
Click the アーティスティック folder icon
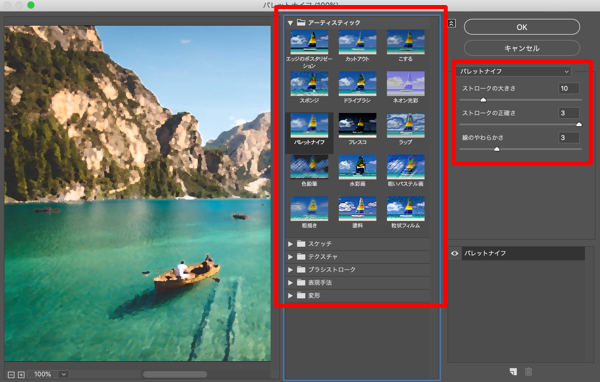coord(301,23)
